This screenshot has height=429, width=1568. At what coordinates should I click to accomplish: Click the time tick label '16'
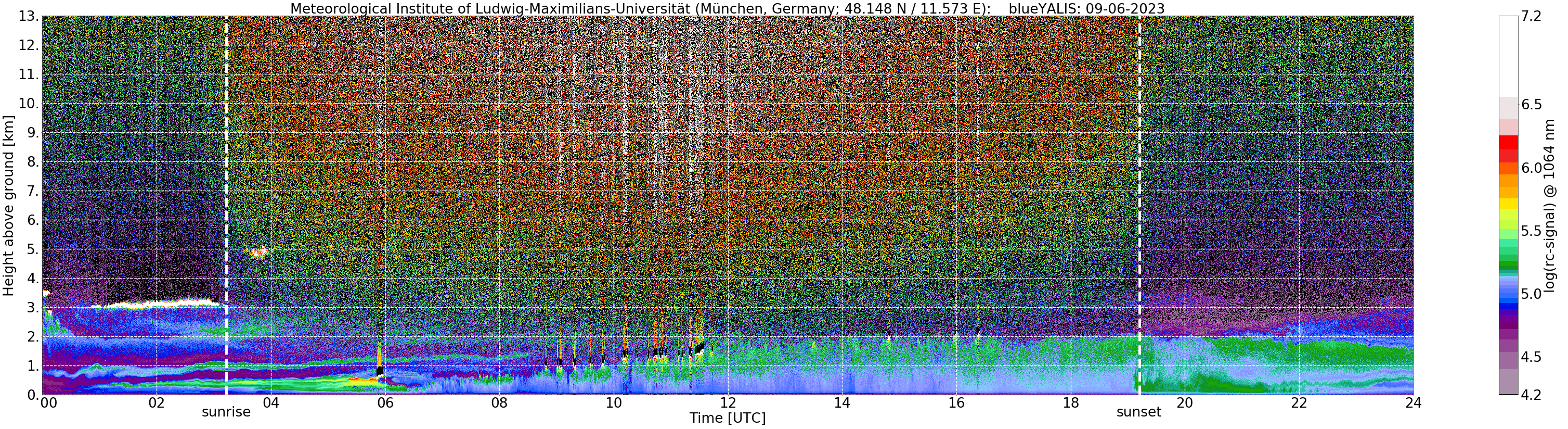(x=956, y=403)
